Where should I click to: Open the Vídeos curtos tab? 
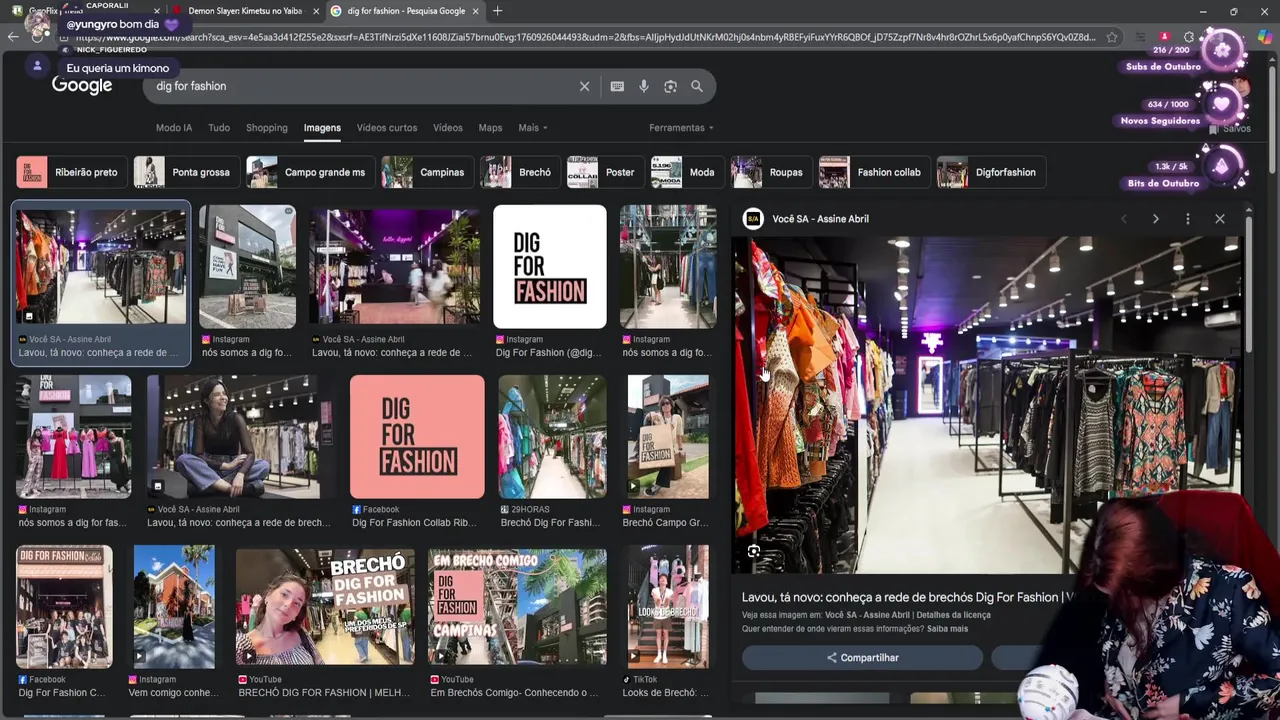coord(387,128)
